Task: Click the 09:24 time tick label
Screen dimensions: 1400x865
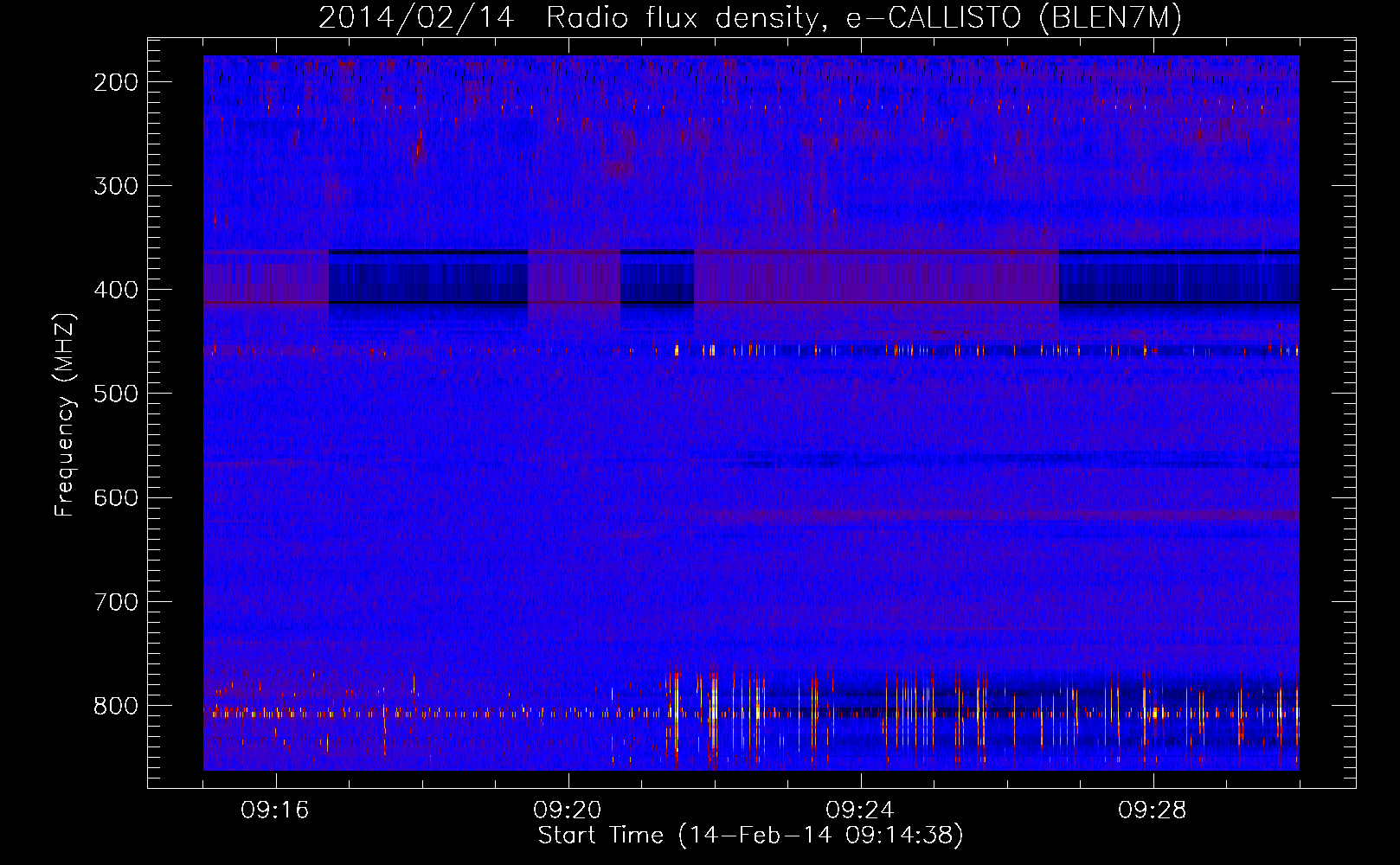Action: point(860,811)
